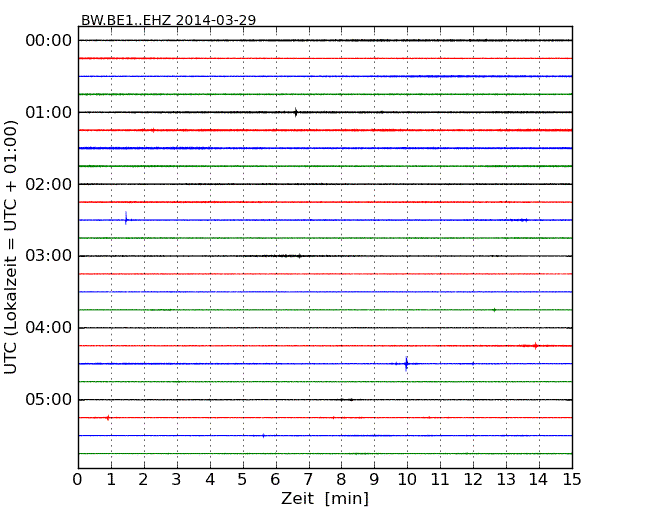Click the 04:00 time label
The image size is (650, 520).
49,328
